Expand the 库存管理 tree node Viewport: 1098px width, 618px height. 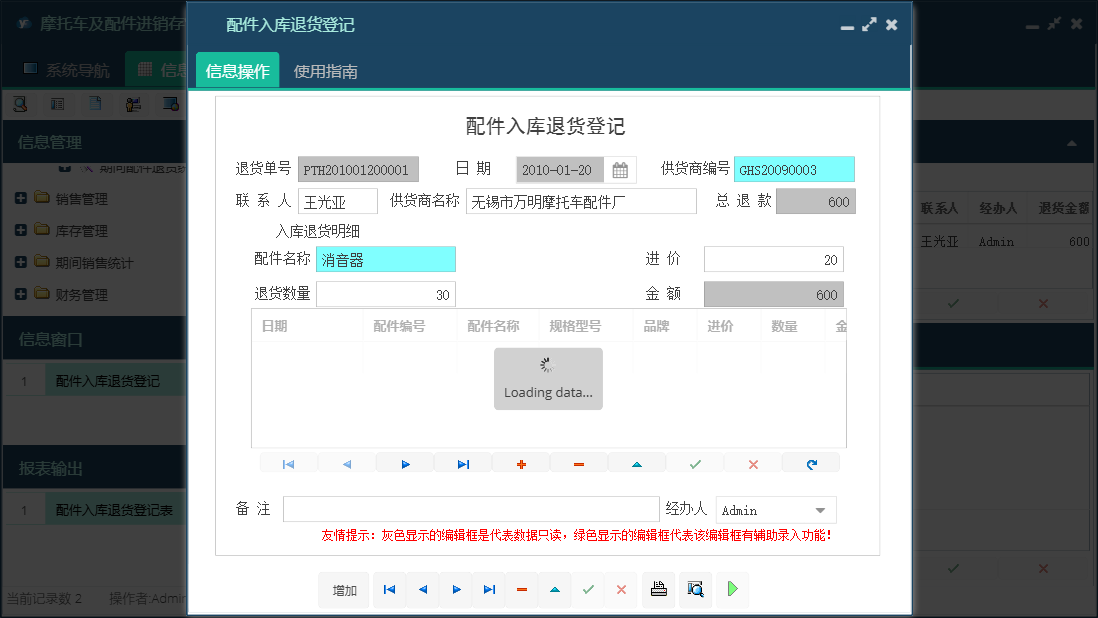point(22,231)
